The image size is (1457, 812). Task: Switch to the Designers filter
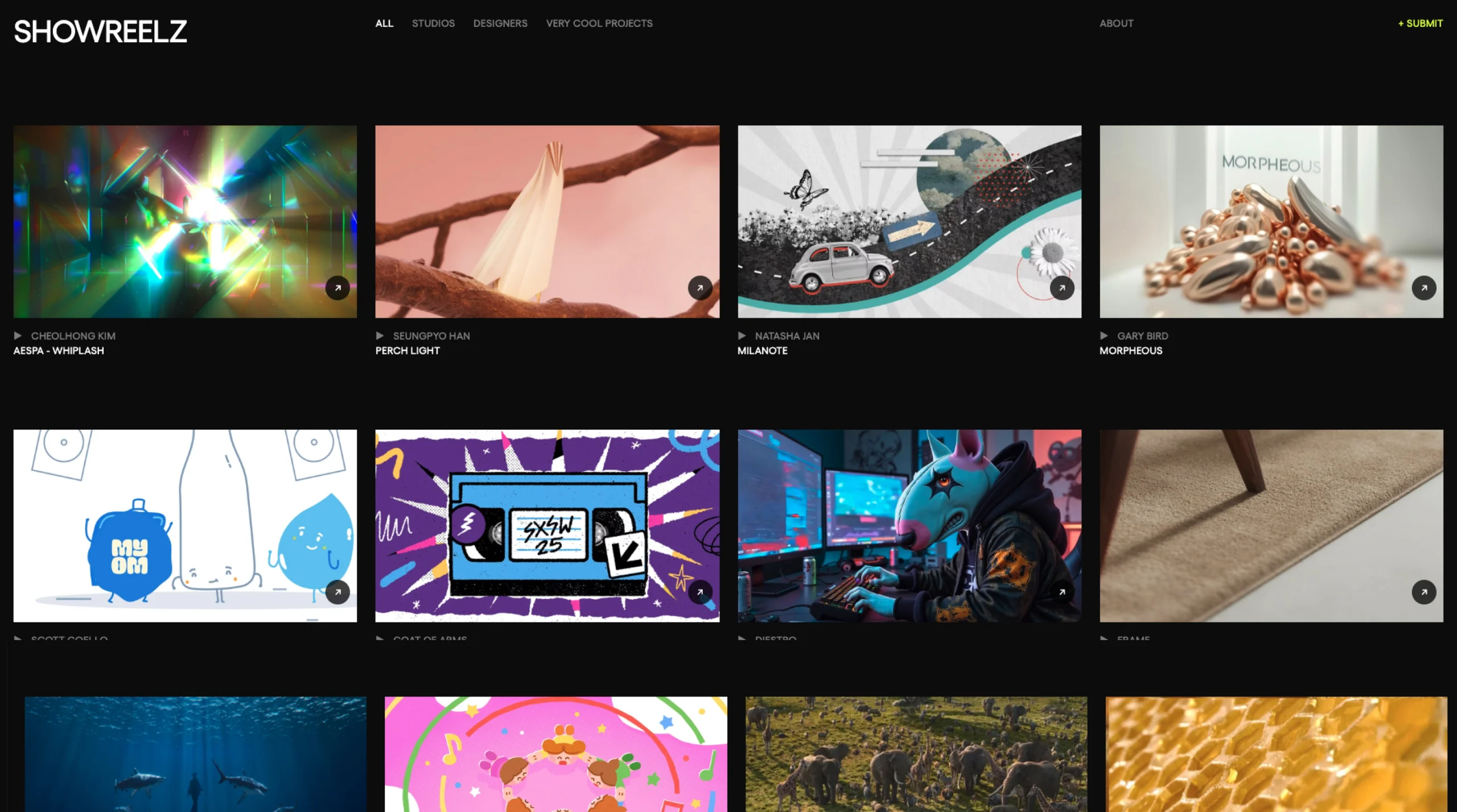(500, 23)
